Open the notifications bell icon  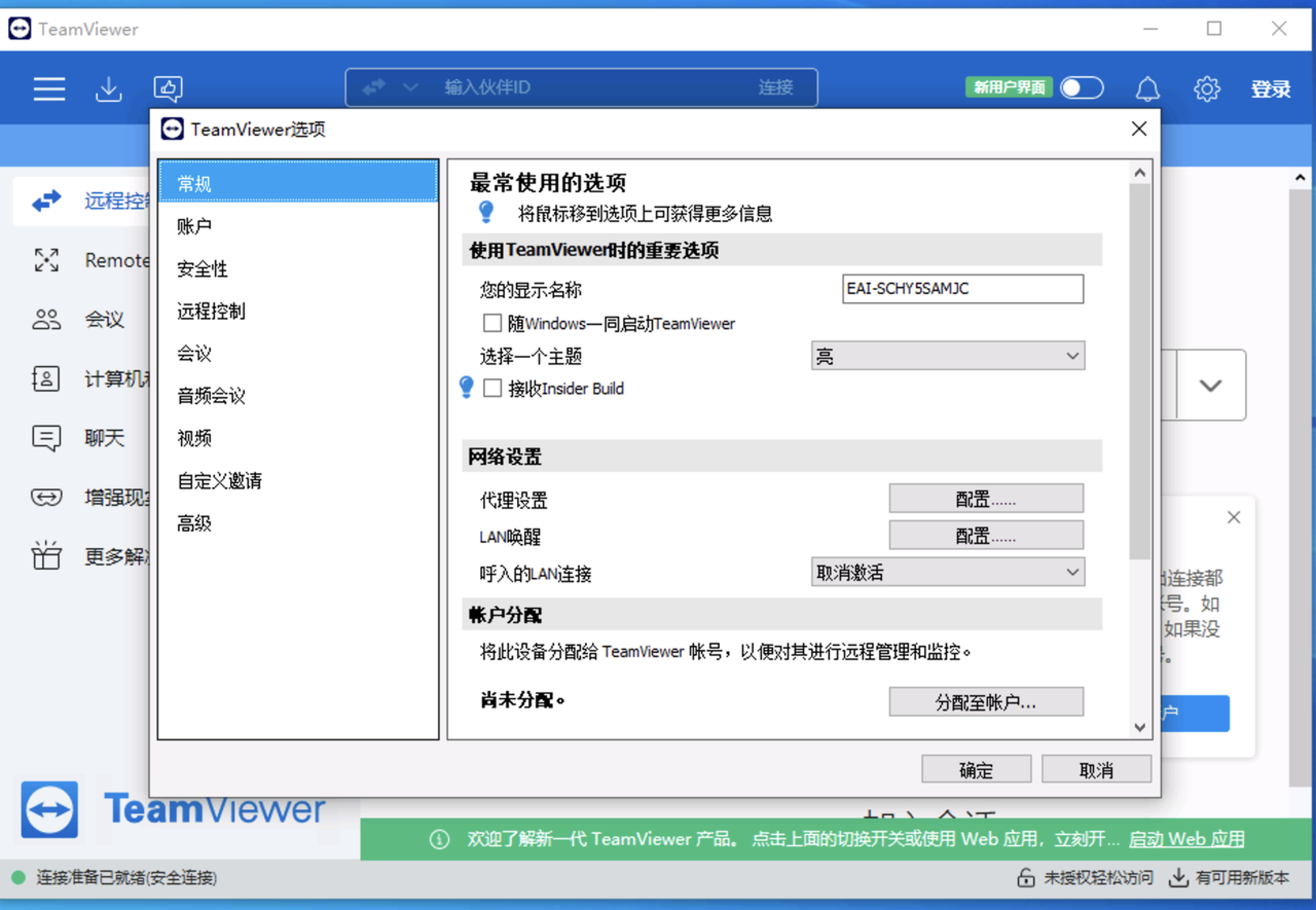coord(1147,89)
